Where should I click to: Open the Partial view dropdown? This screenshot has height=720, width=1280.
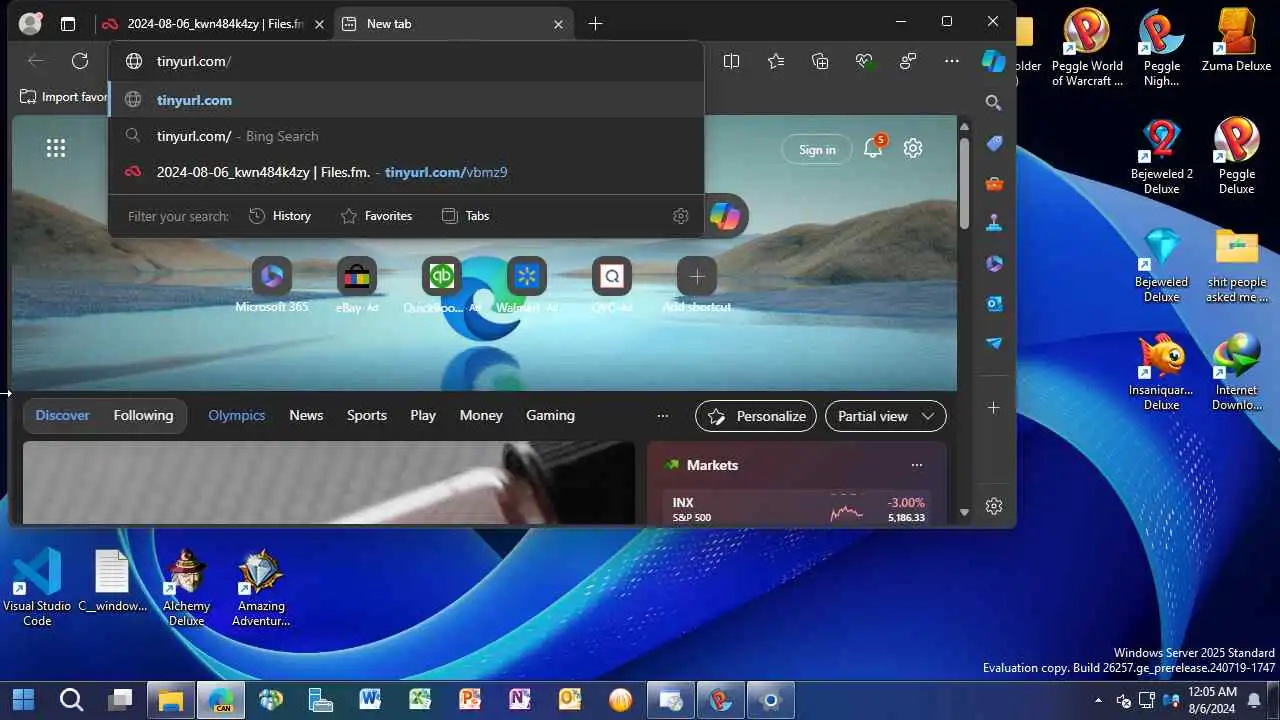click(x=886, y=416)
